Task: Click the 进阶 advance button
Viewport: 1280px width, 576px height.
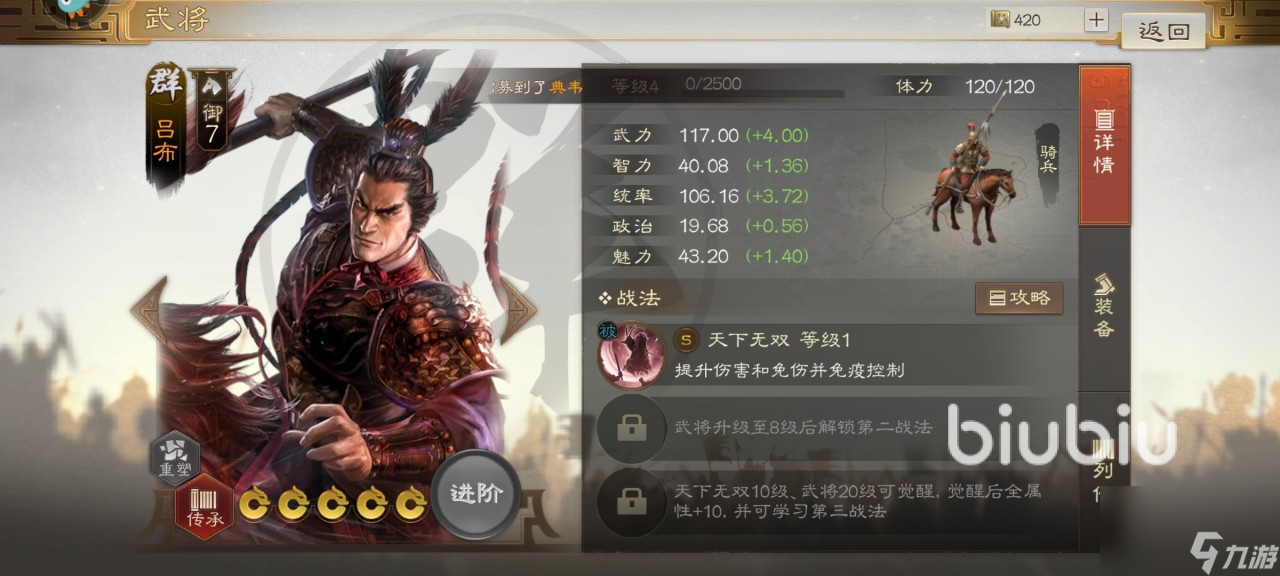Action: tap(476, 494)
